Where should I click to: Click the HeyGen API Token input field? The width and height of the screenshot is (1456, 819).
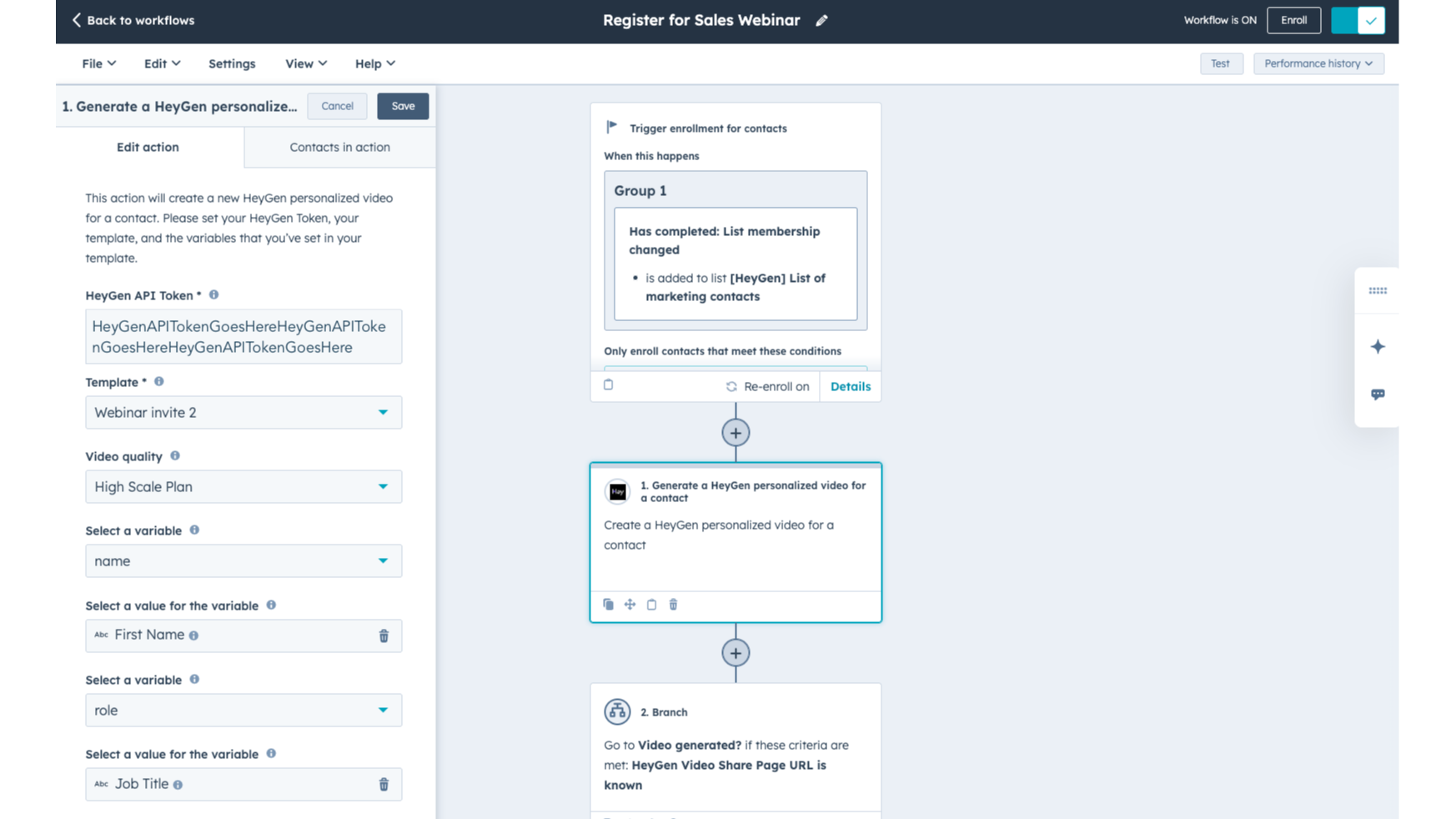click(x=243, y=337)
